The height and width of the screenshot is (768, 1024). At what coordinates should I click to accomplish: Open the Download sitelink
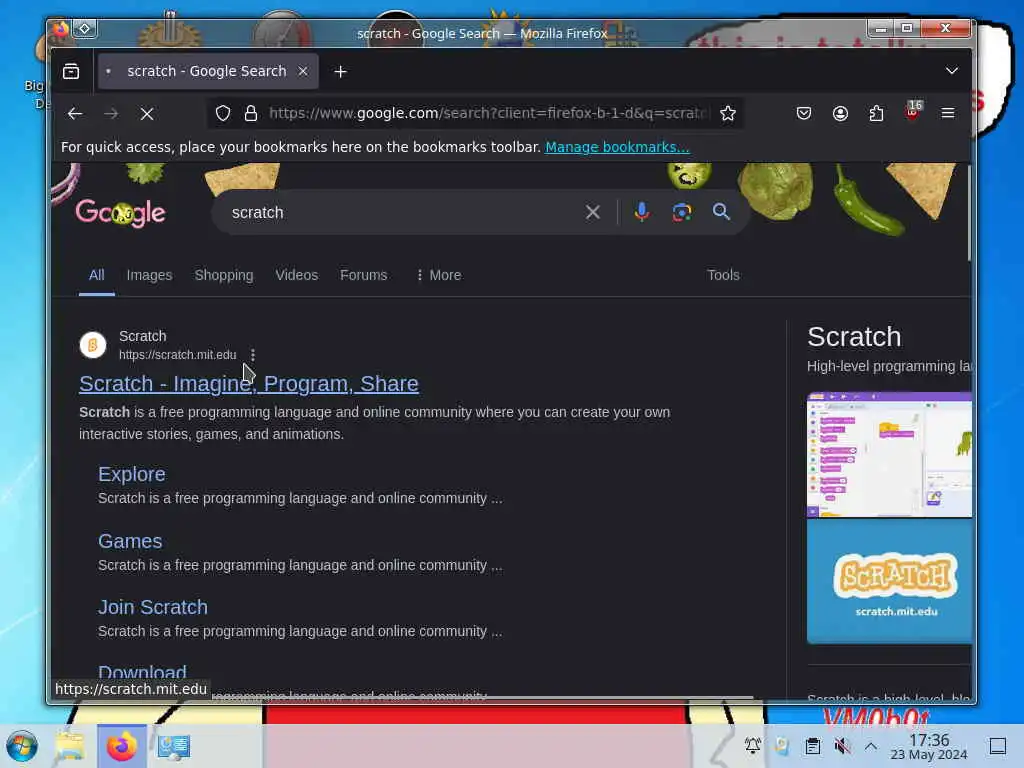142,672
